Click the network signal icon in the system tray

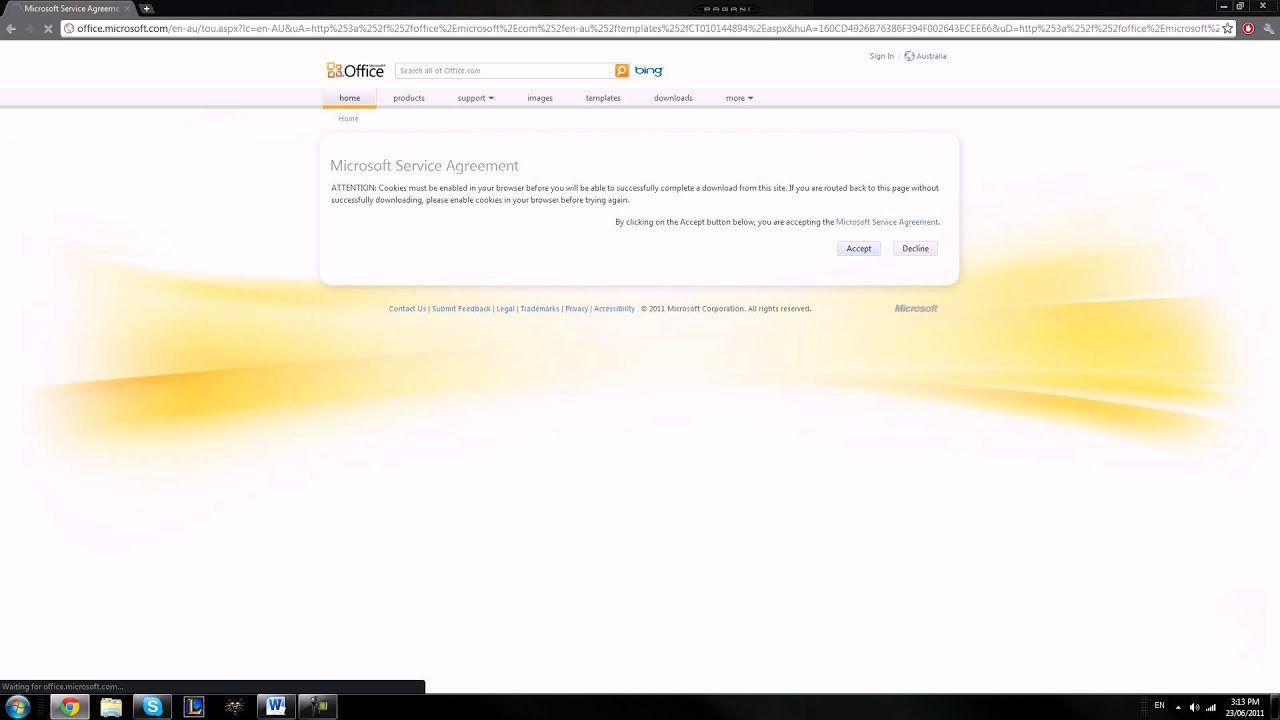pos(1211,707)
